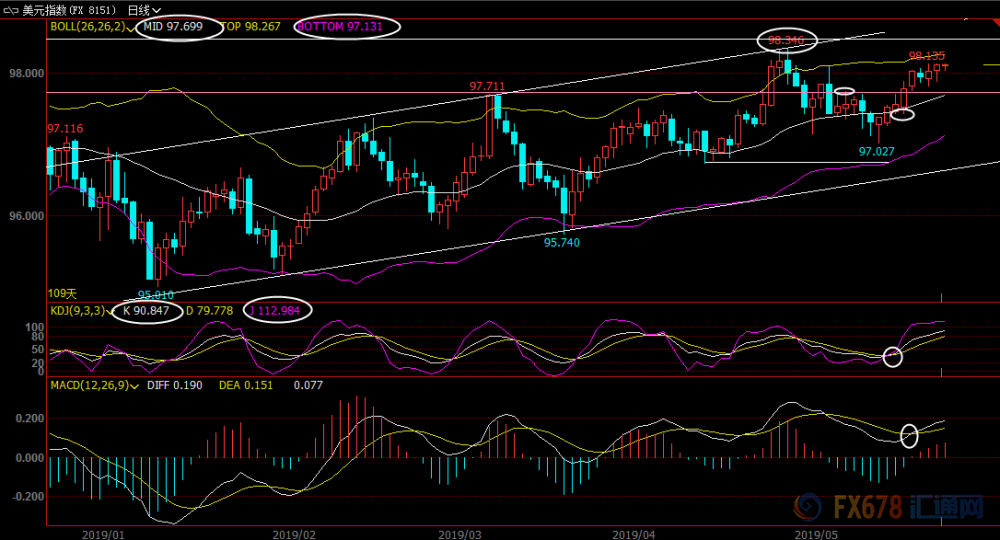Click the -0.200 MACD axis label
Image resolution: width=1000 pixels, height=540 pixels.
click(x=27, y=497)
